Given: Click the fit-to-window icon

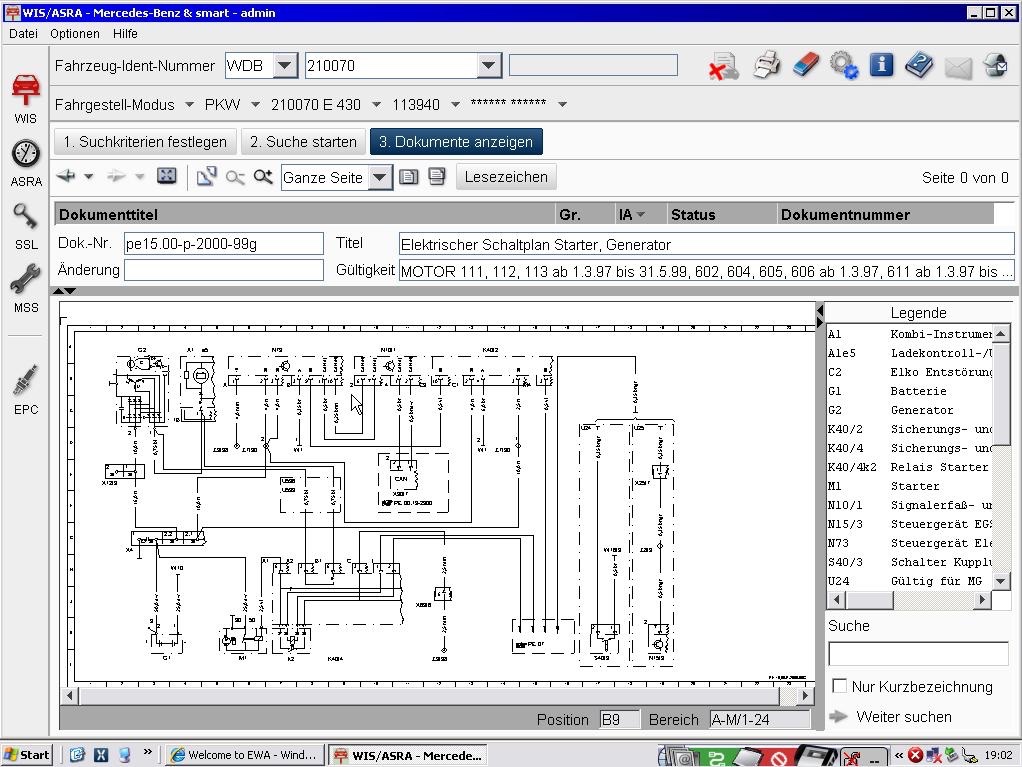Looking at the screenshot, I should point(167,176).
